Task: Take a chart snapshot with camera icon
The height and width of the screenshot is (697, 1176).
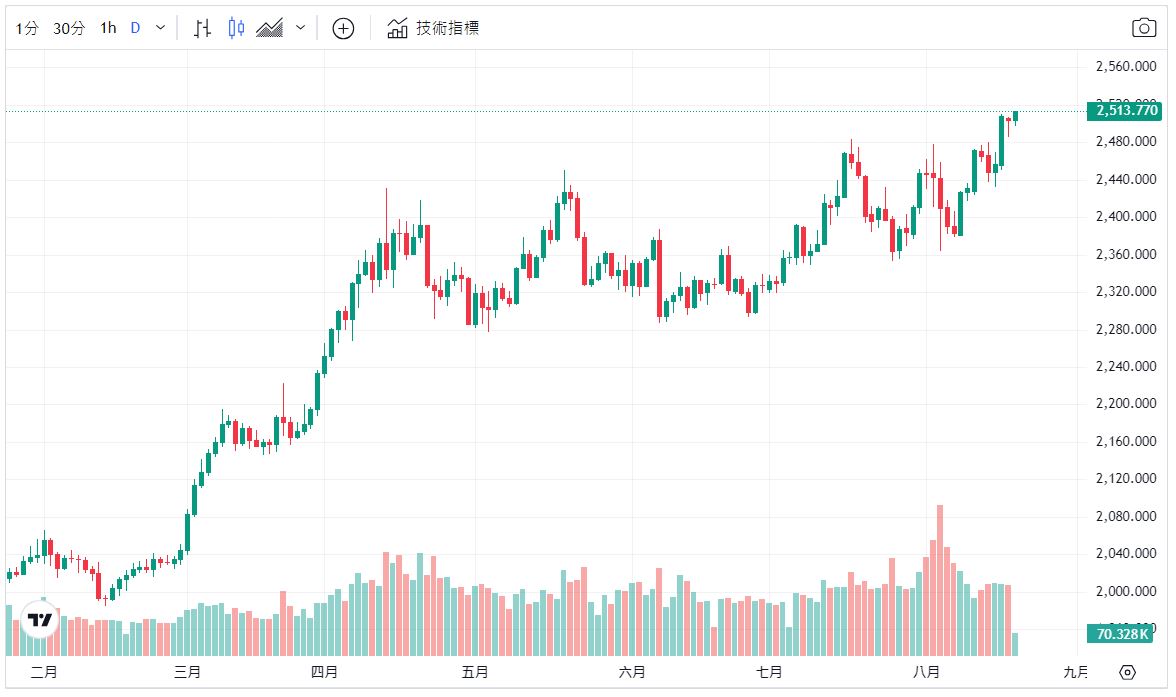Action: pos(1144,28)
